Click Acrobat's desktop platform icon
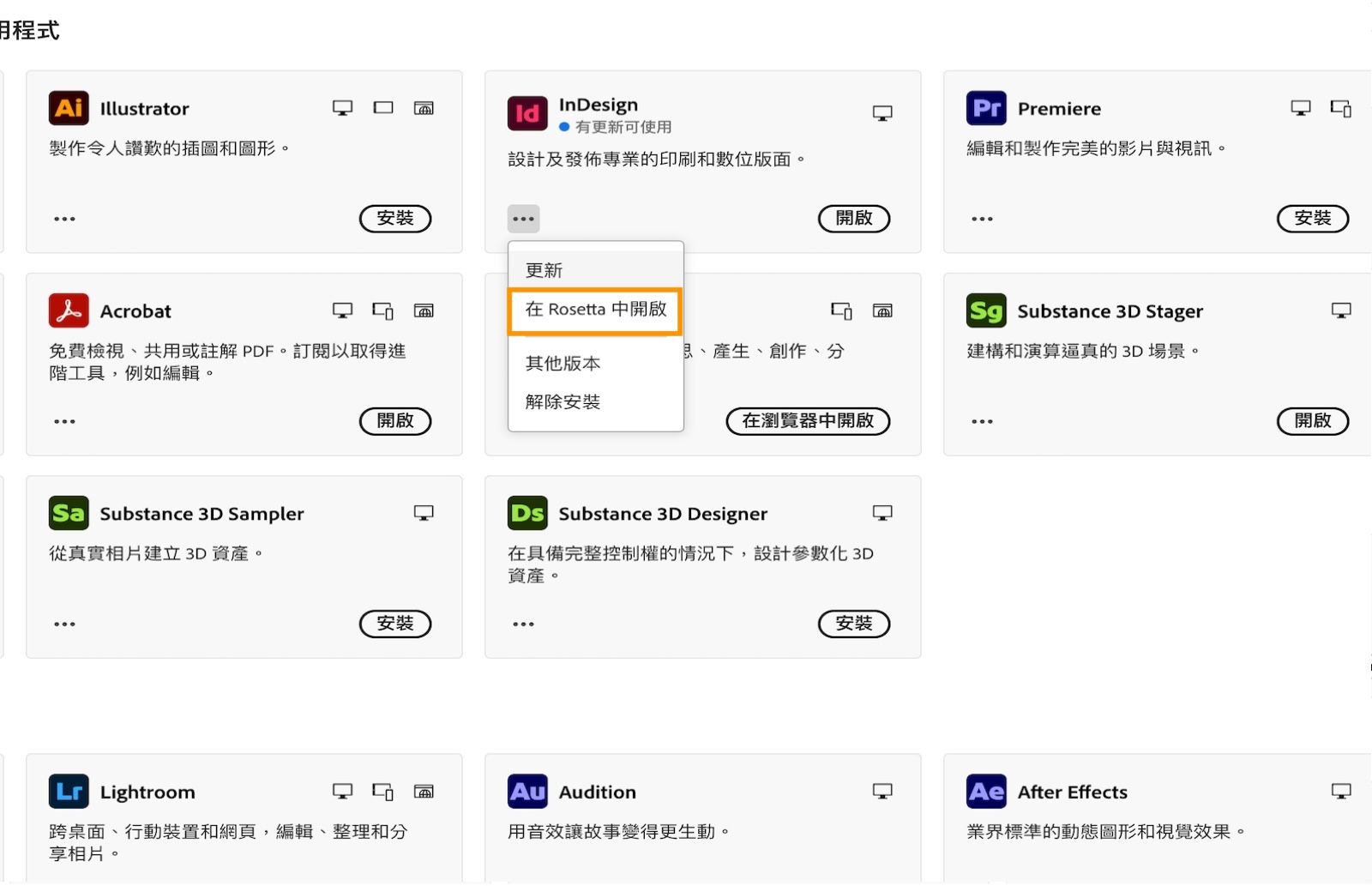This screenshot has height=886, width=1372. [342, 310]
